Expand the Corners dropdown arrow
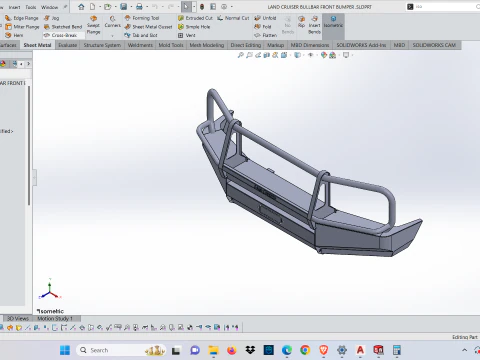Image resolution: width=480 pixels, height=360 pixels. click(x=113, y=35)
